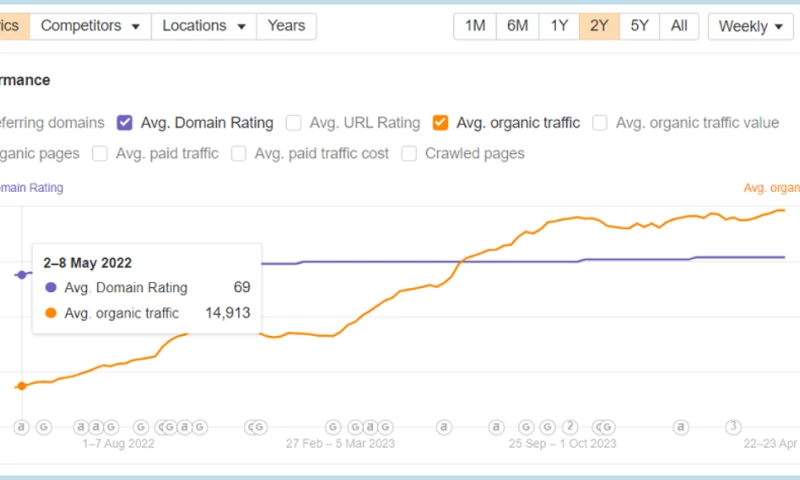
Task: Click the lone 'a' marker right of 1–7 Aug 2022 label
Action: coord(185,426)
